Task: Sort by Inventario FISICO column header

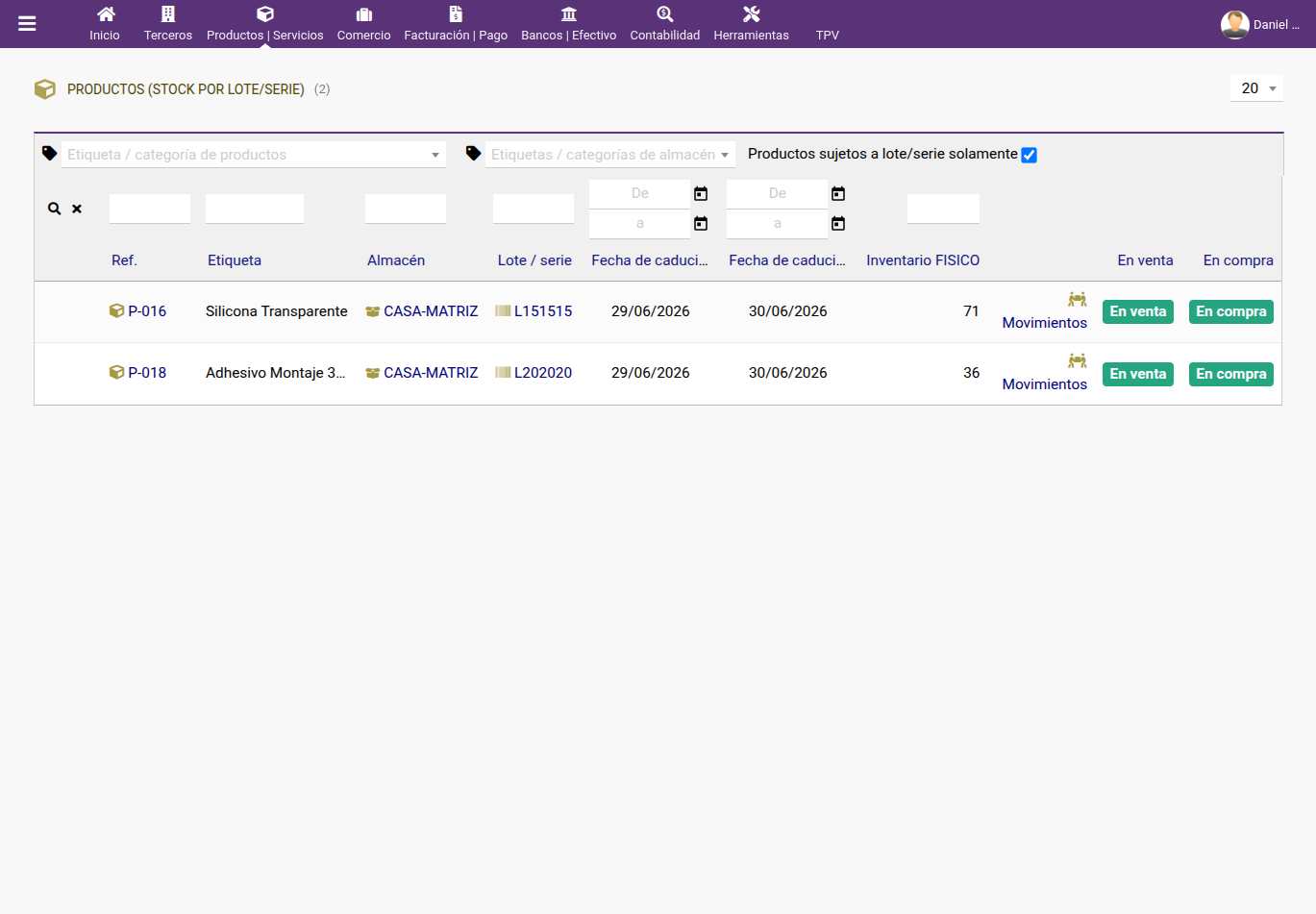Action: pyautogui.click(x=923, y=260)
